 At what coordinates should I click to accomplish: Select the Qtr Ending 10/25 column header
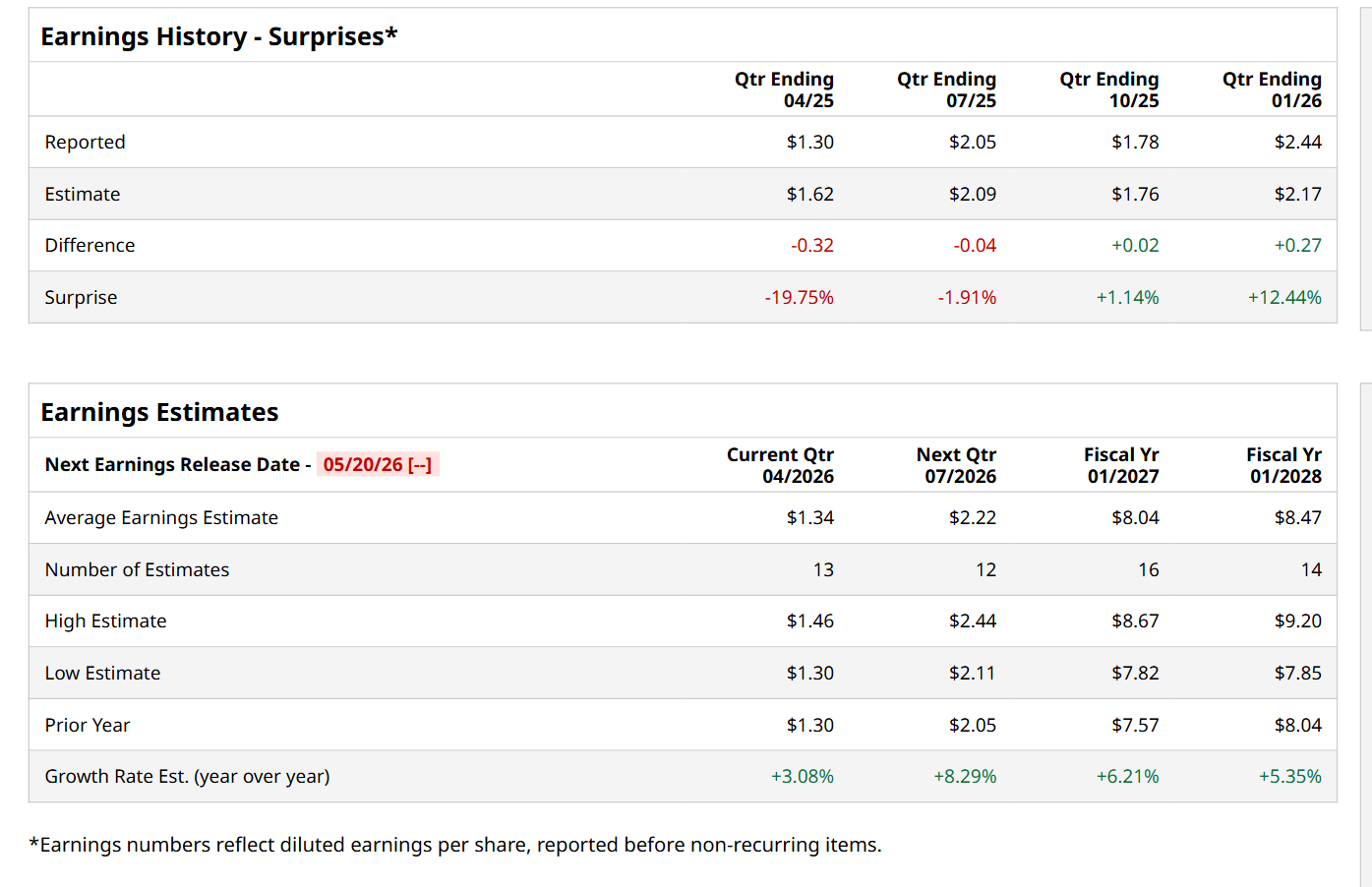point(1108,89)
